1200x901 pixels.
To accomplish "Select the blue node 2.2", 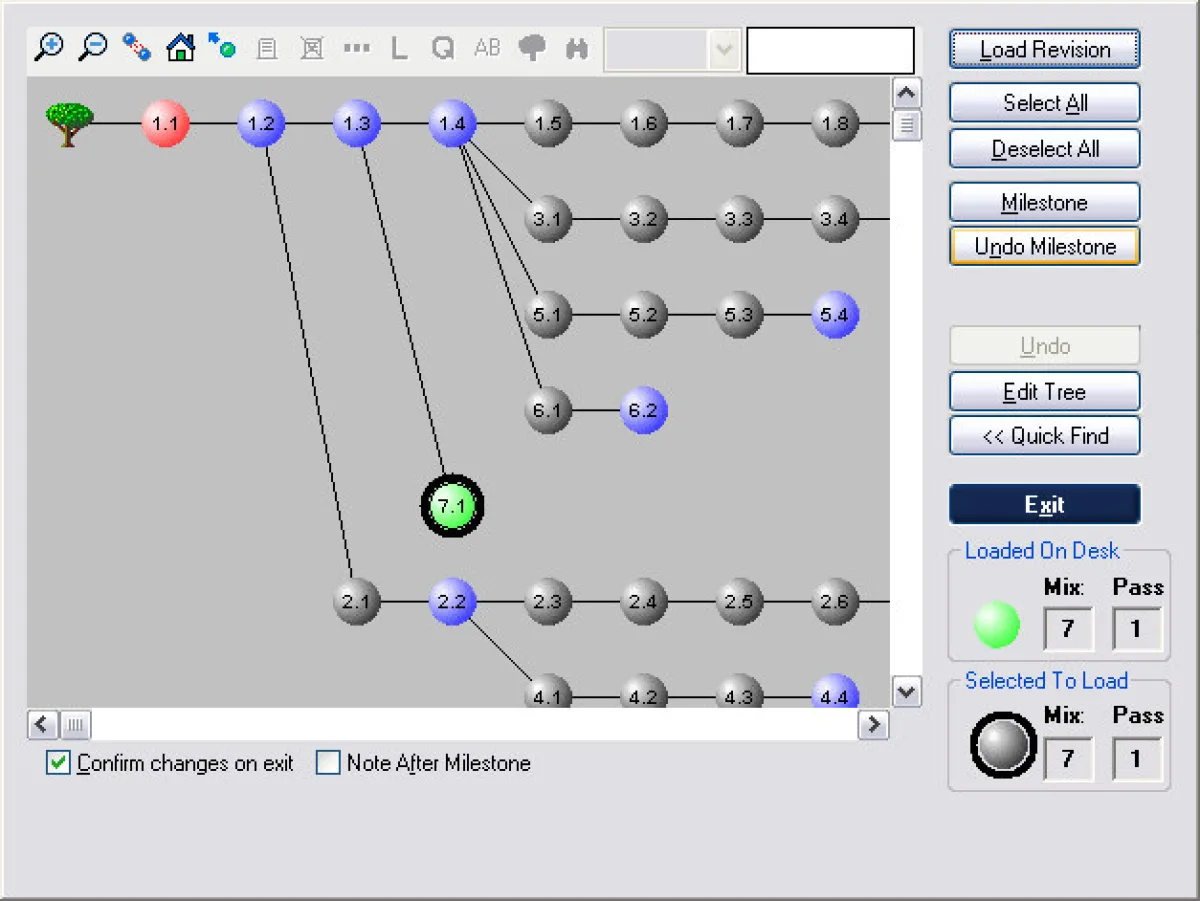I will pyautogui.click(x=453, y=602).
